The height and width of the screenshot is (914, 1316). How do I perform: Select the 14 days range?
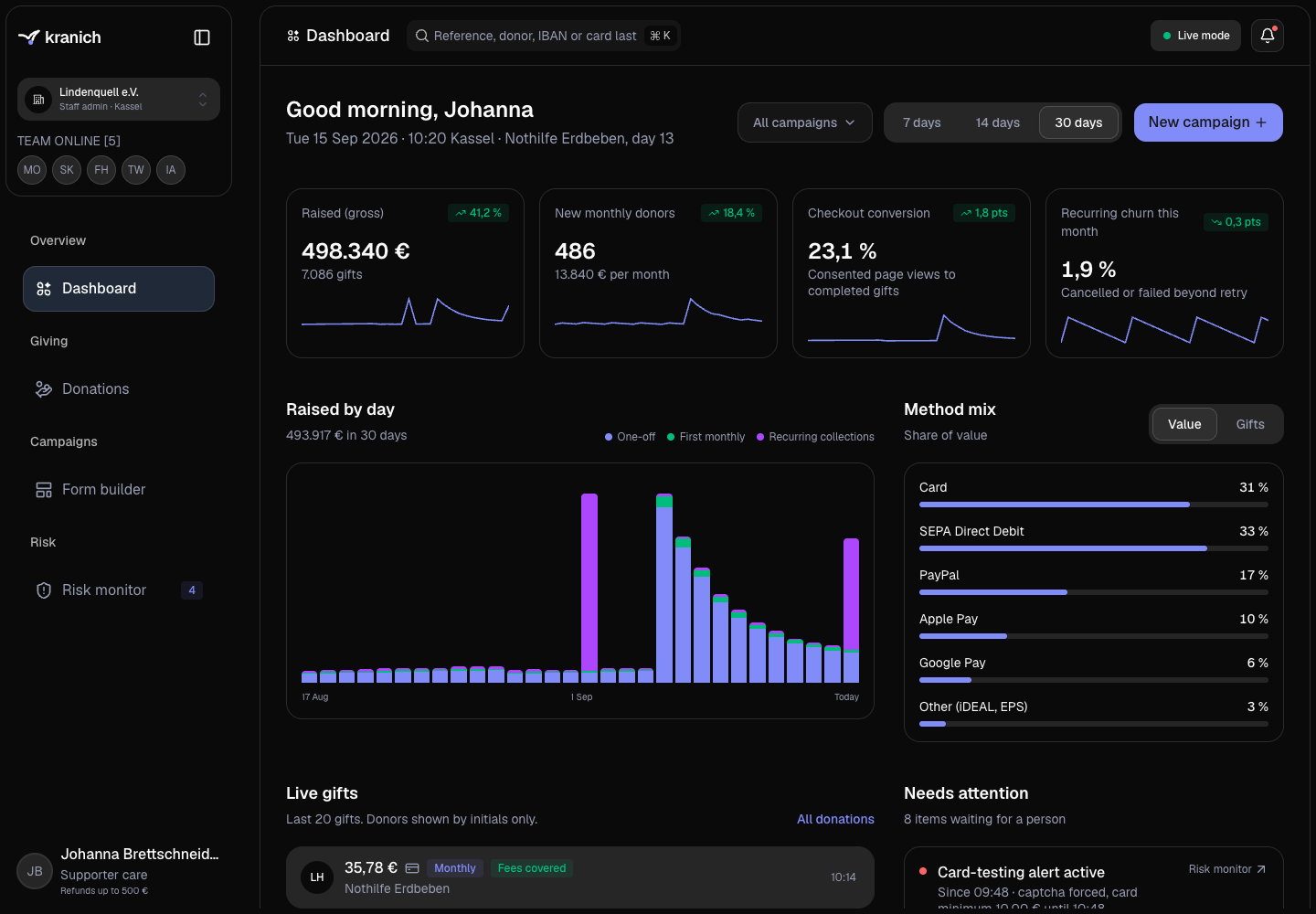[998, 122]
